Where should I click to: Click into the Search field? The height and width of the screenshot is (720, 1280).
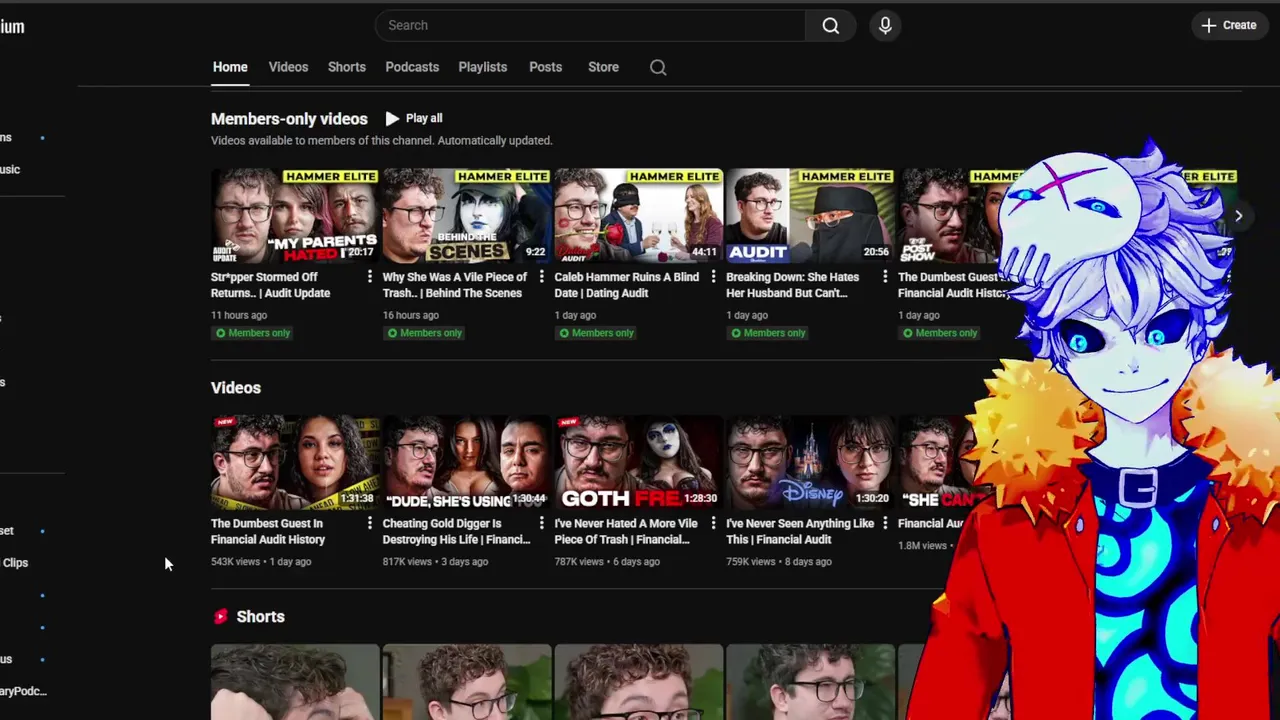(590, 25)
